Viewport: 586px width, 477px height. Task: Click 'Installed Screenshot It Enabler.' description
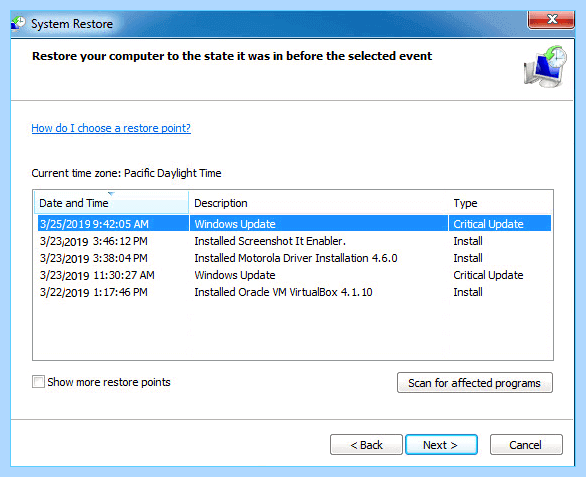[270, 241]
